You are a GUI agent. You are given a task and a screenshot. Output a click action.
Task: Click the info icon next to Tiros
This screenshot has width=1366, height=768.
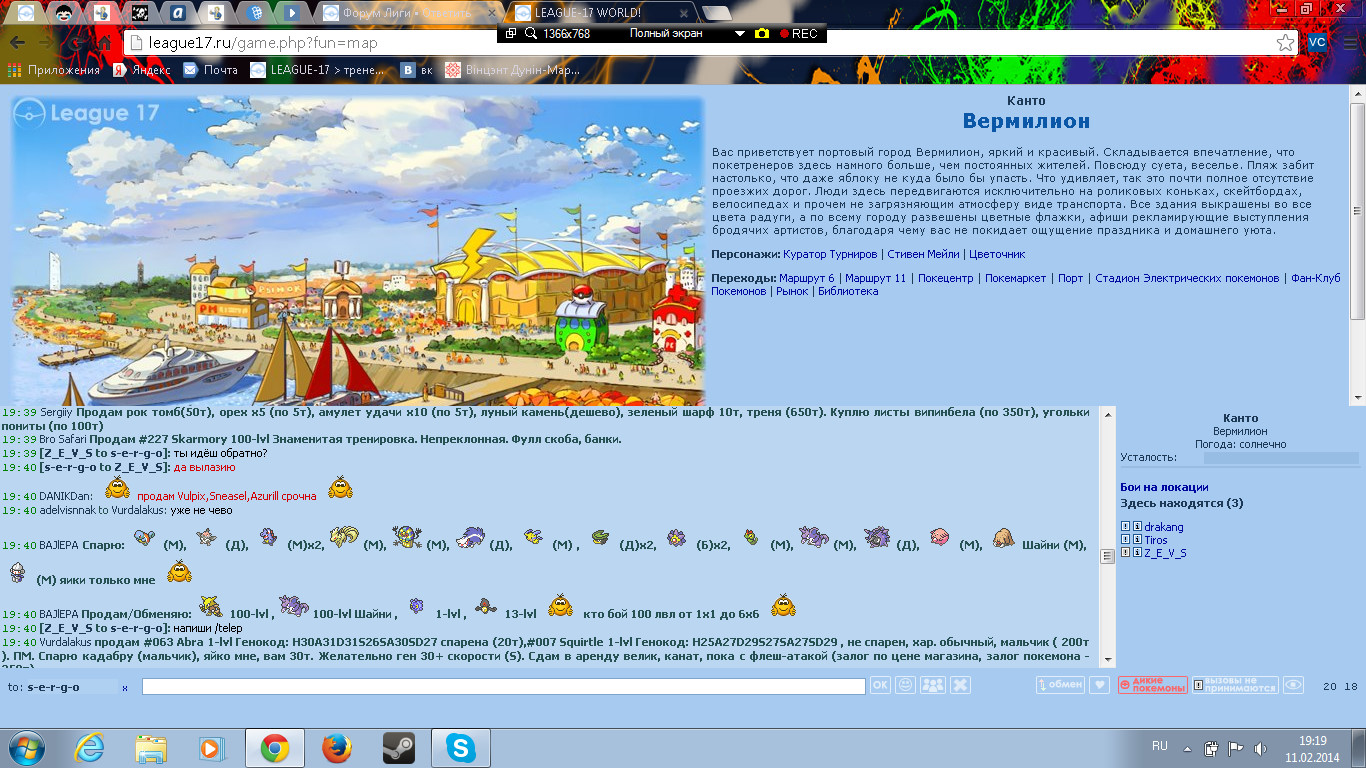tap(1137, 540)
